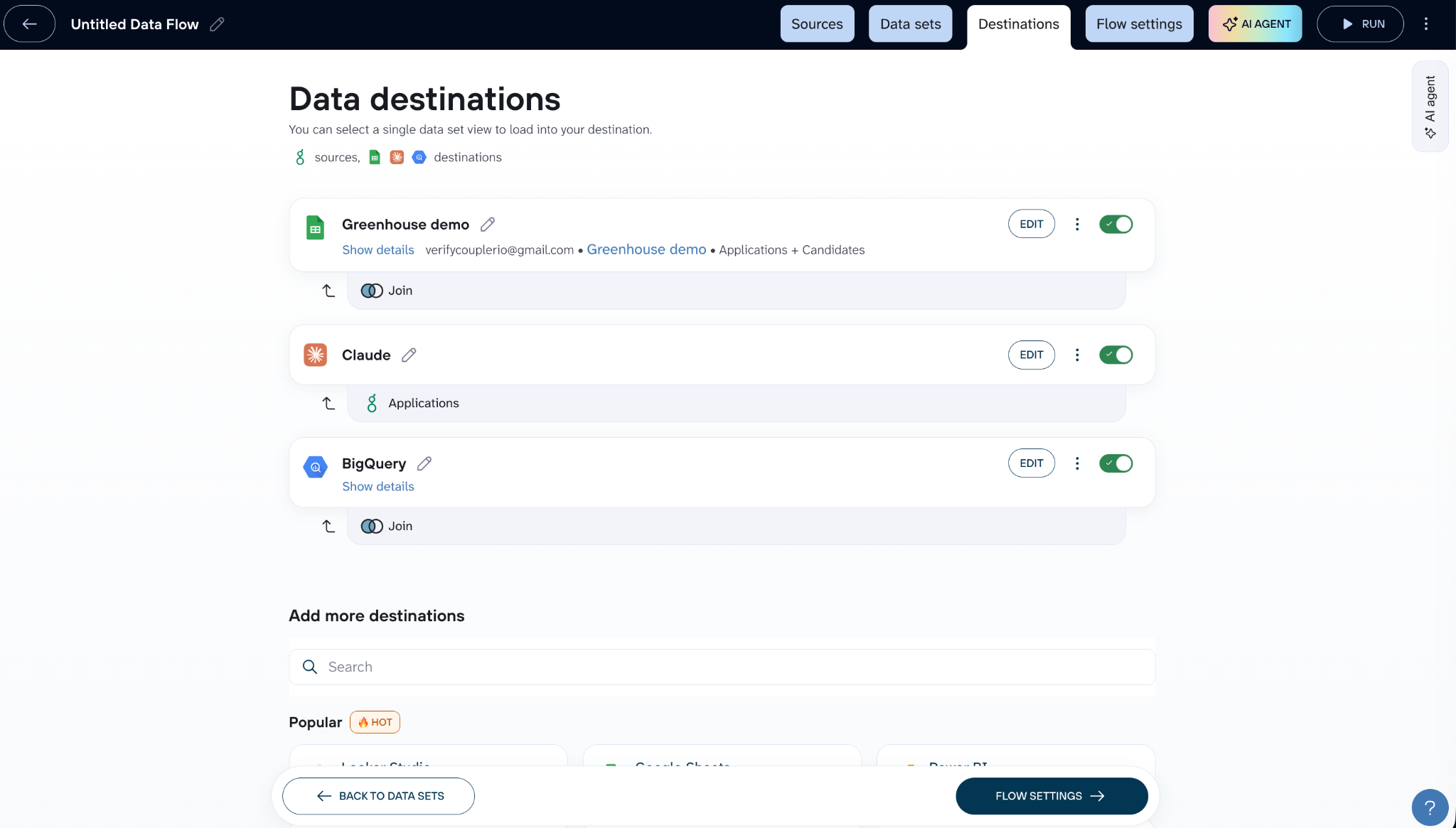Click the arrow icon beside BigQuery's Join
Viewport: 1456px width, 828px height.
pos(328,526)
